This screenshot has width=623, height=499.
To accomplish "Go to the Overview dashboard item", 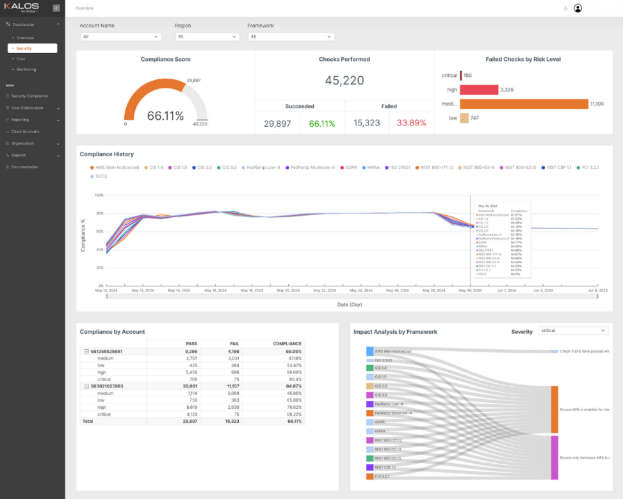I will pyautogui.click(x=25, y=38).
